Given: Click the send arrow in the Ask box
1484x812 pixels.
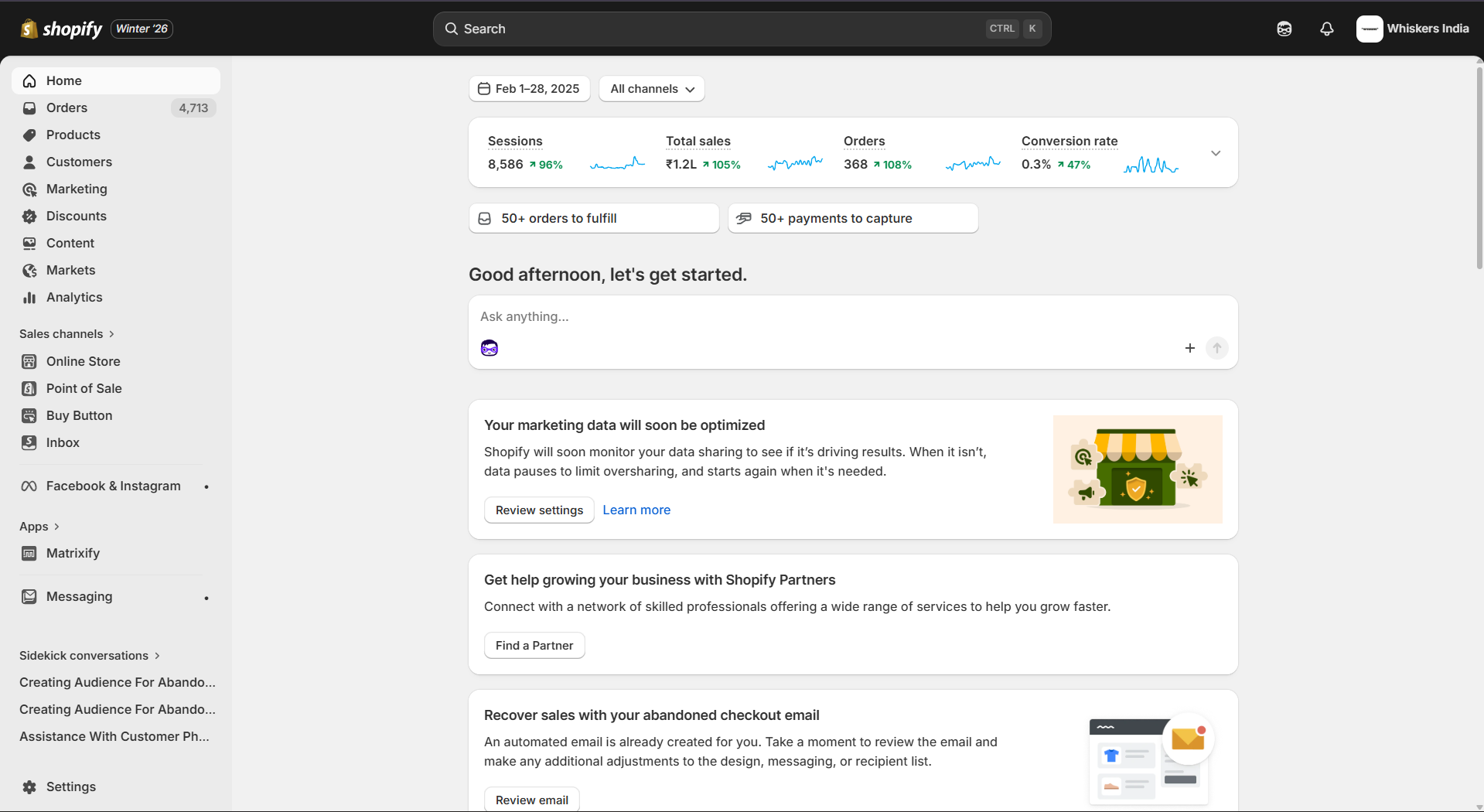Looking at the screenshot, I should (1217, 348).
